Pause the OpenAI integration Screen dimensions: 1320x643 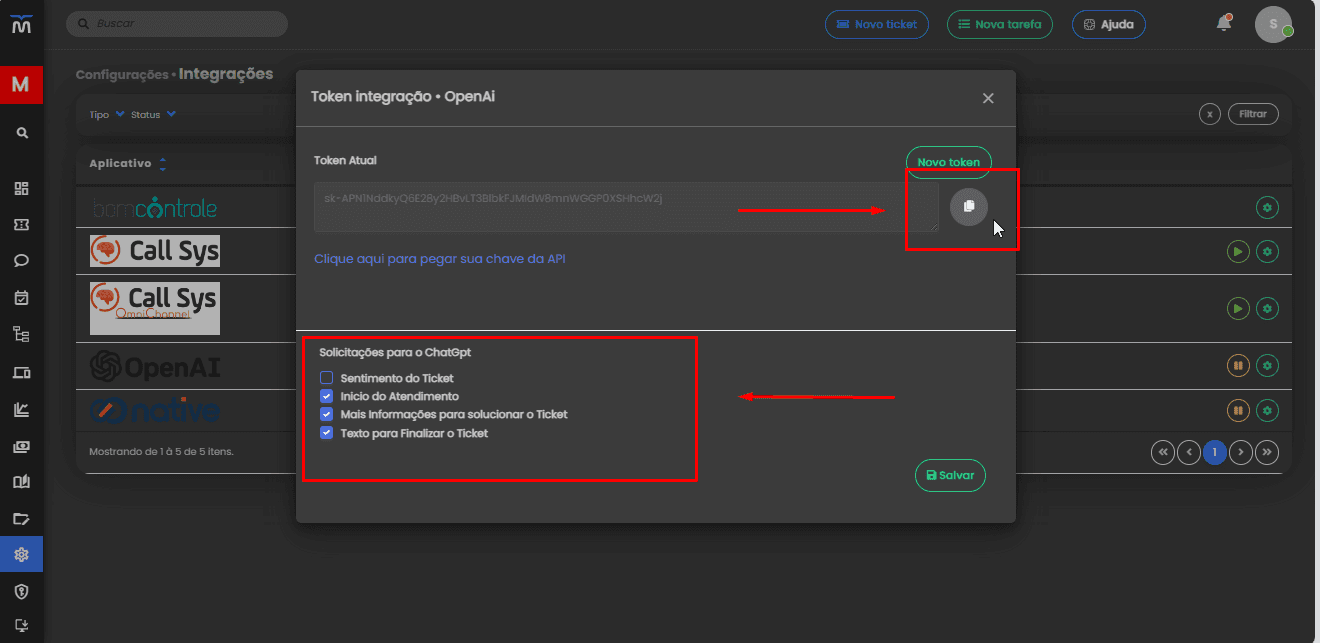point(1238,366)
